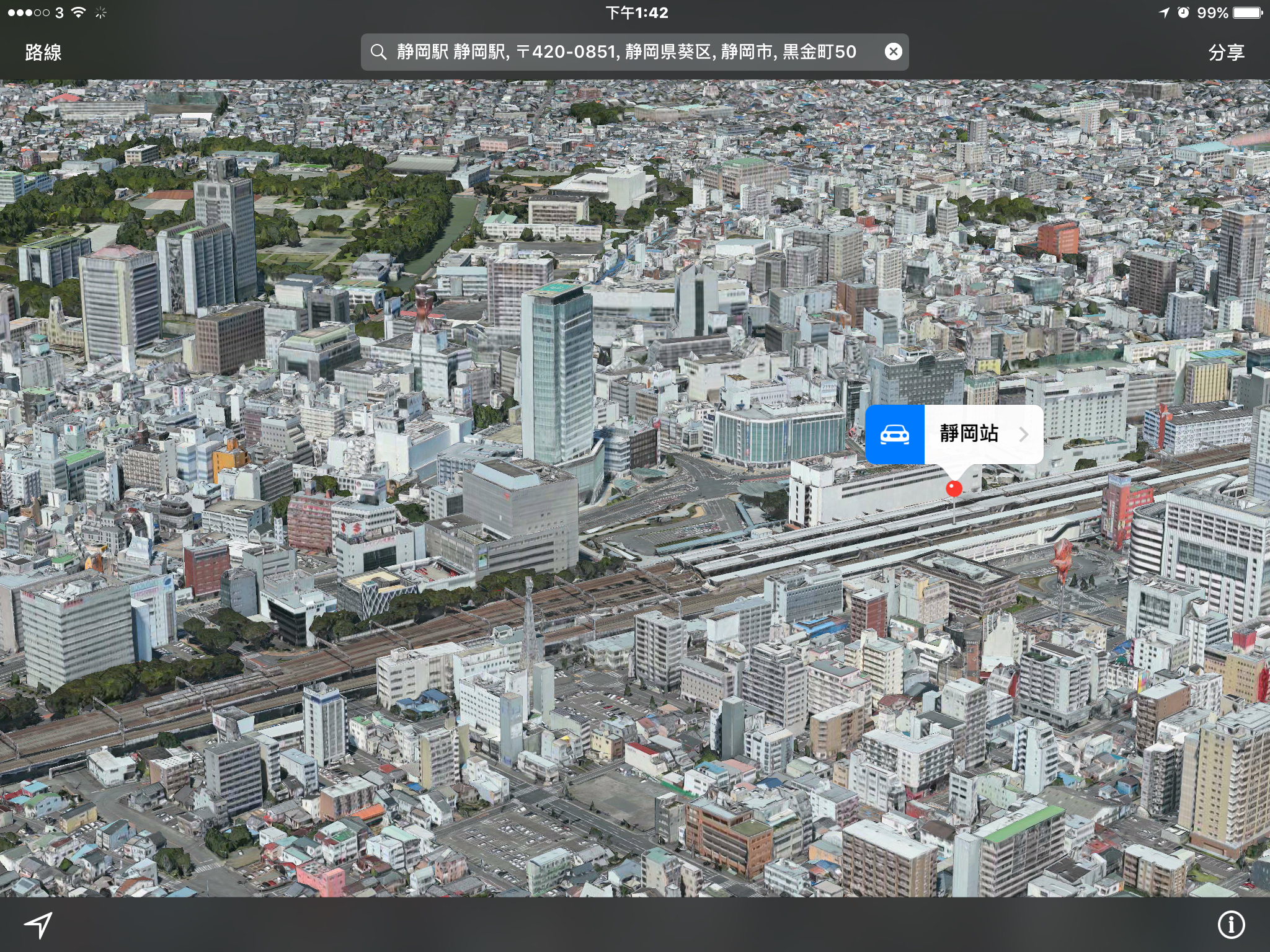Tap the Wi-Fi status bar icon
The image size is (1270, 952).
coord(78,12)
